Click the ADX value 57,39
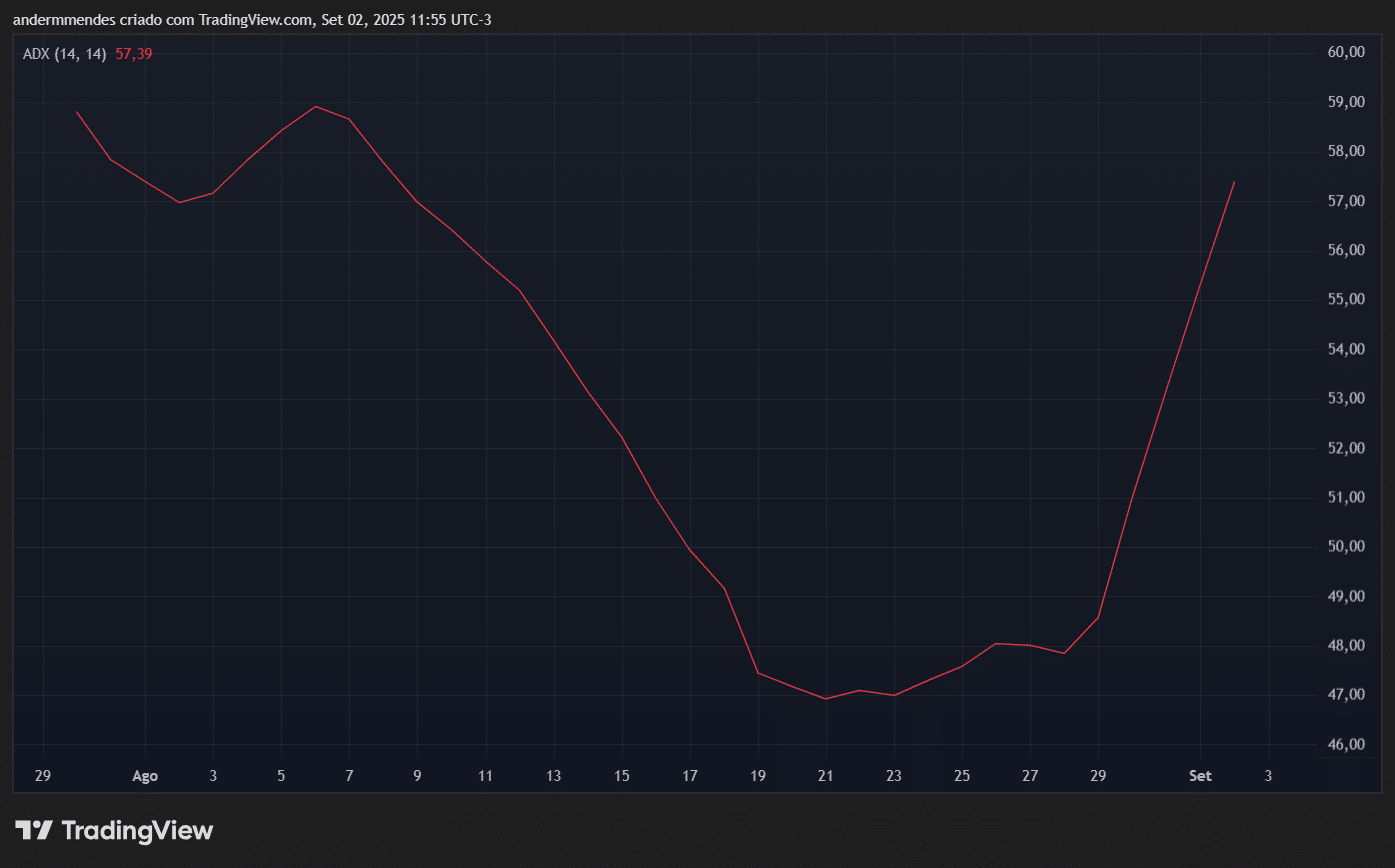Viewport: 1395px width, 868px height. pos(134,54)
